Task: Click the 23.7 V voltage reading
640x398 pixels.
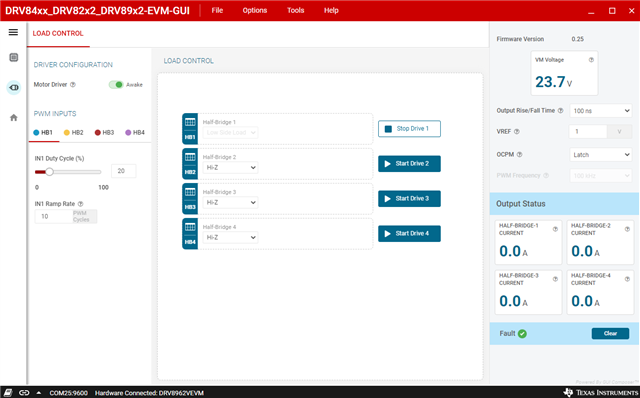Action: pos(553,82)
